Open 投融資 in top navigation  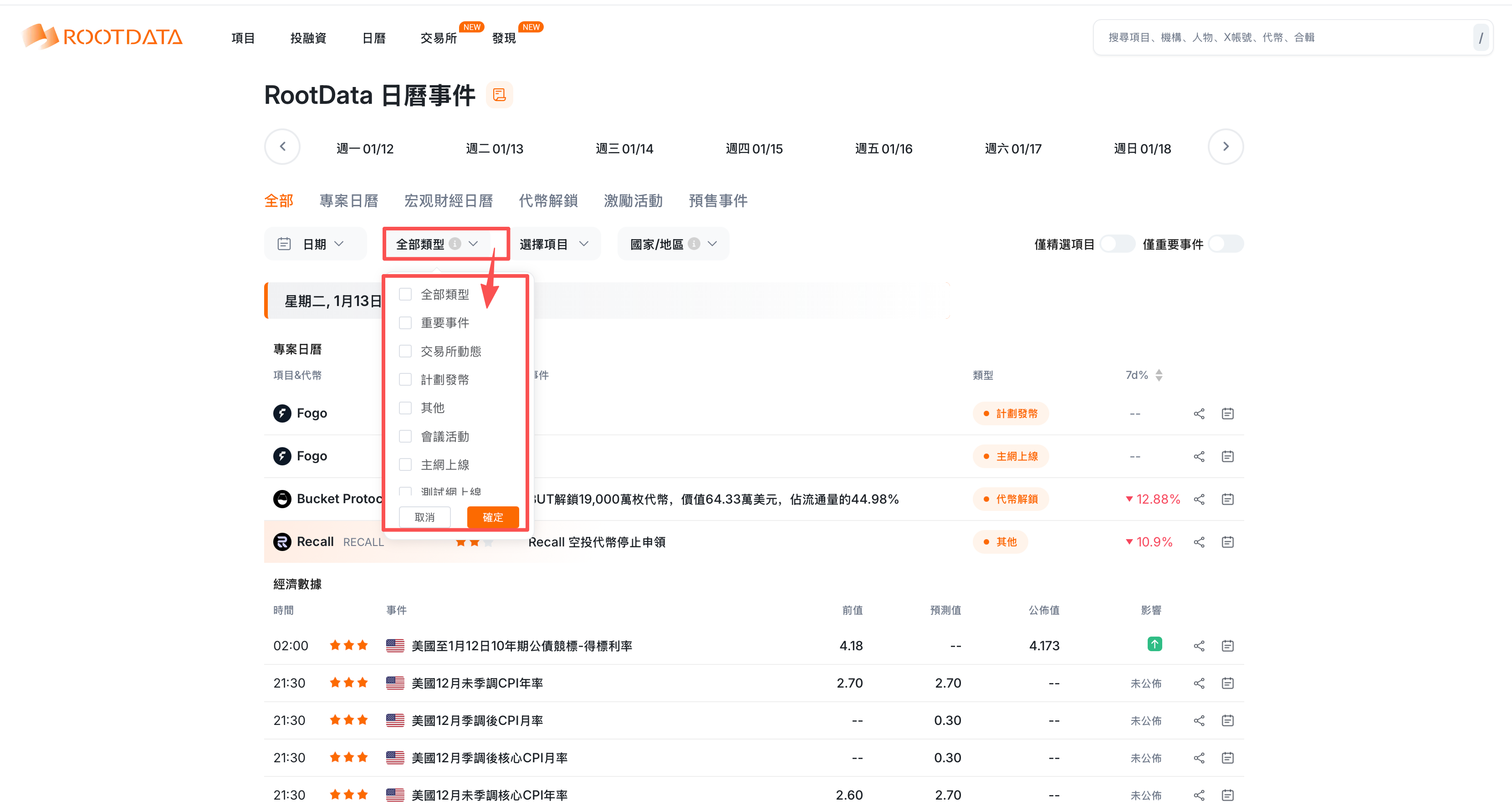(308, 38)
